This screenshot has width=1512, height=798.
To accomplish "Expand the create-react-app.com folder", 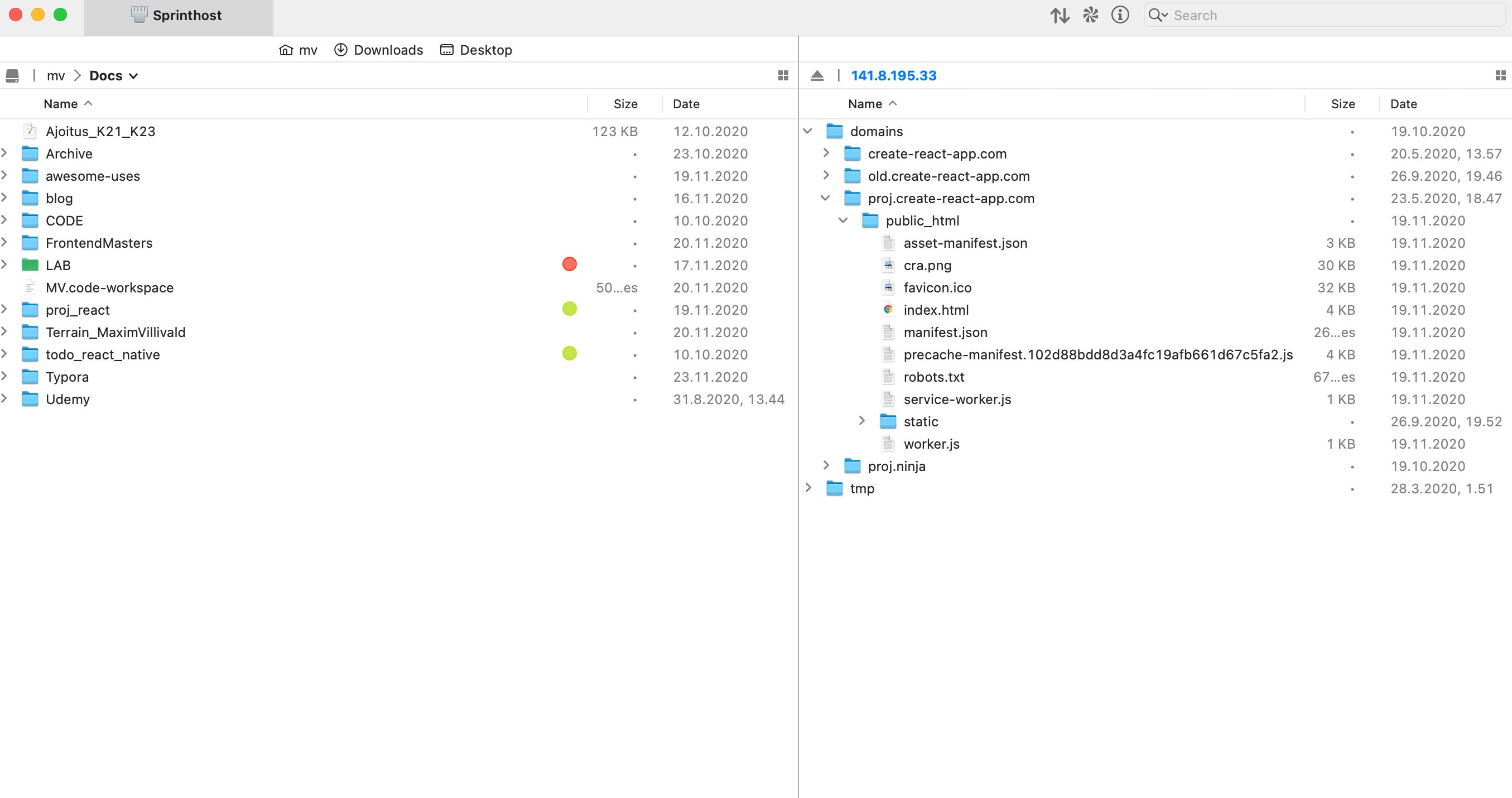I will tap(826, 153).
